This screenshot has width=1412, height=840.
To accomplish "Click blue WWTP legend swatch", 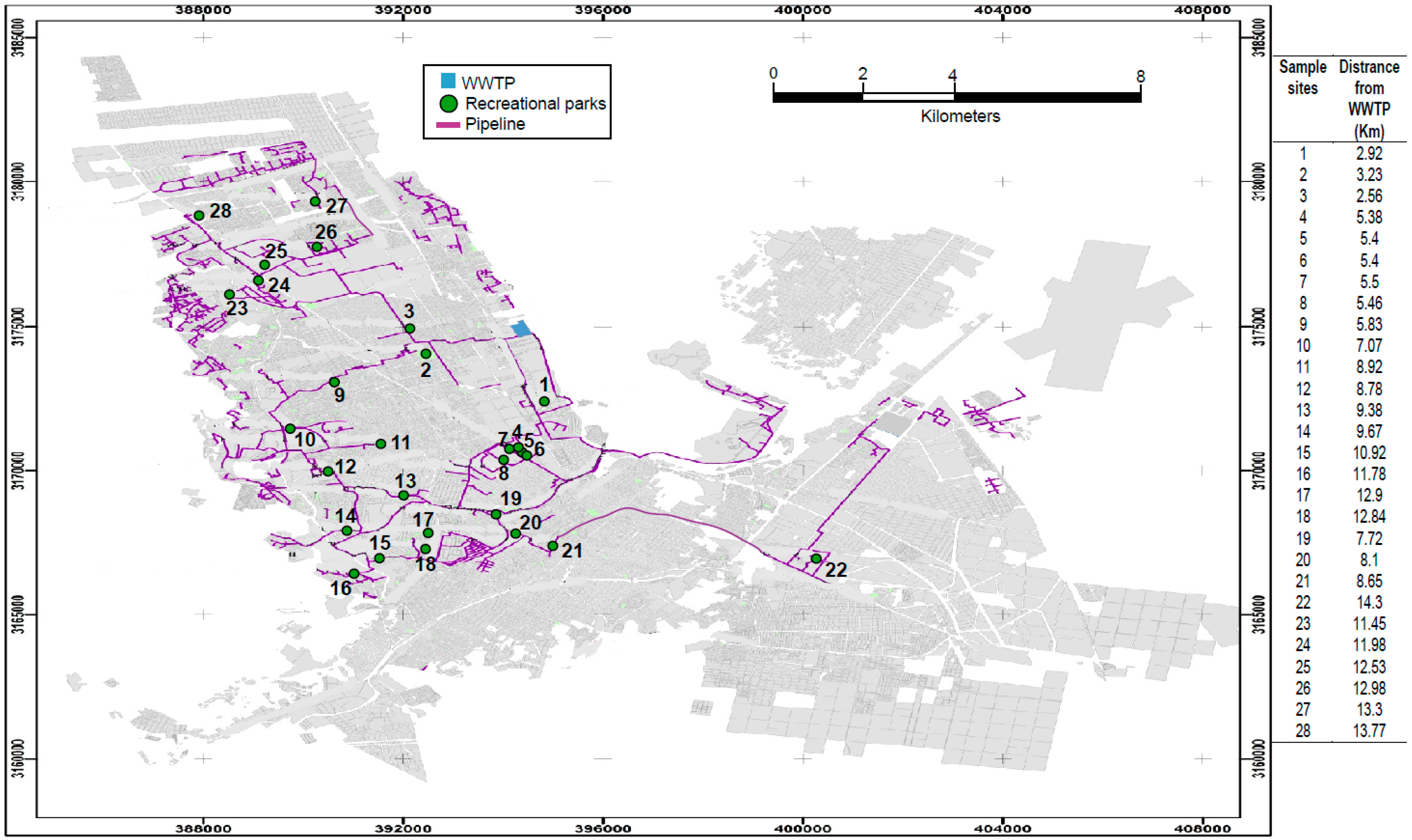I will click(448, 81).
